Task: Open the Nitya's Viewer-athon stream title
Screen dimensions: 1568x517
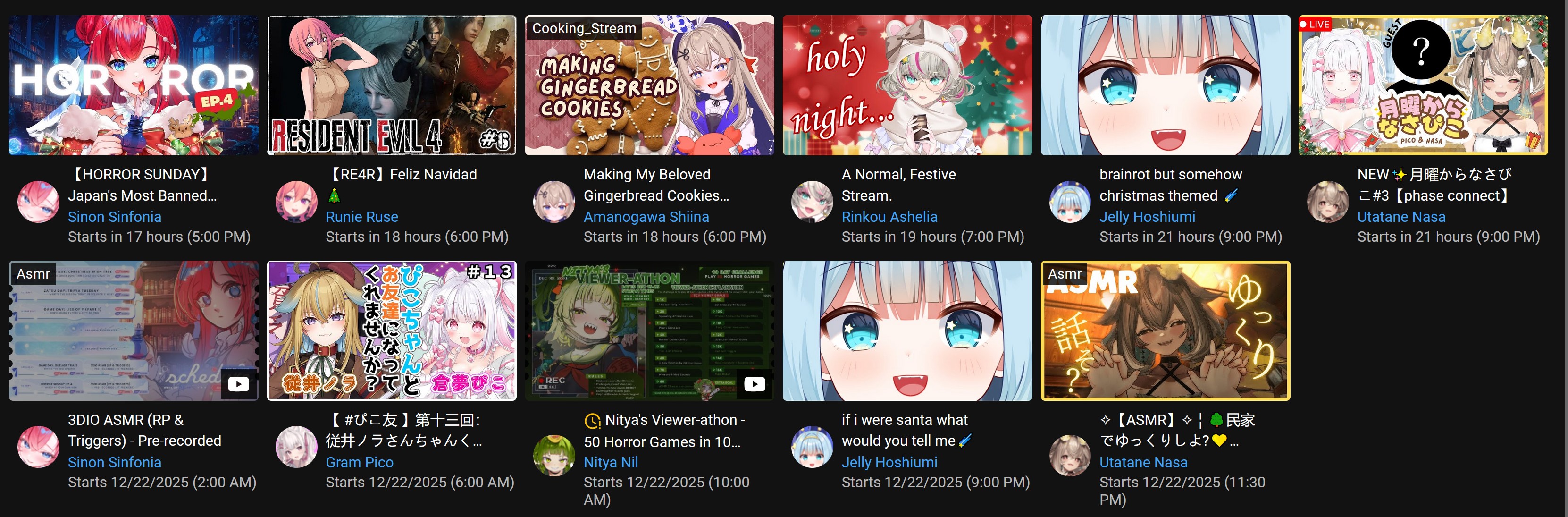Action: 664,431
